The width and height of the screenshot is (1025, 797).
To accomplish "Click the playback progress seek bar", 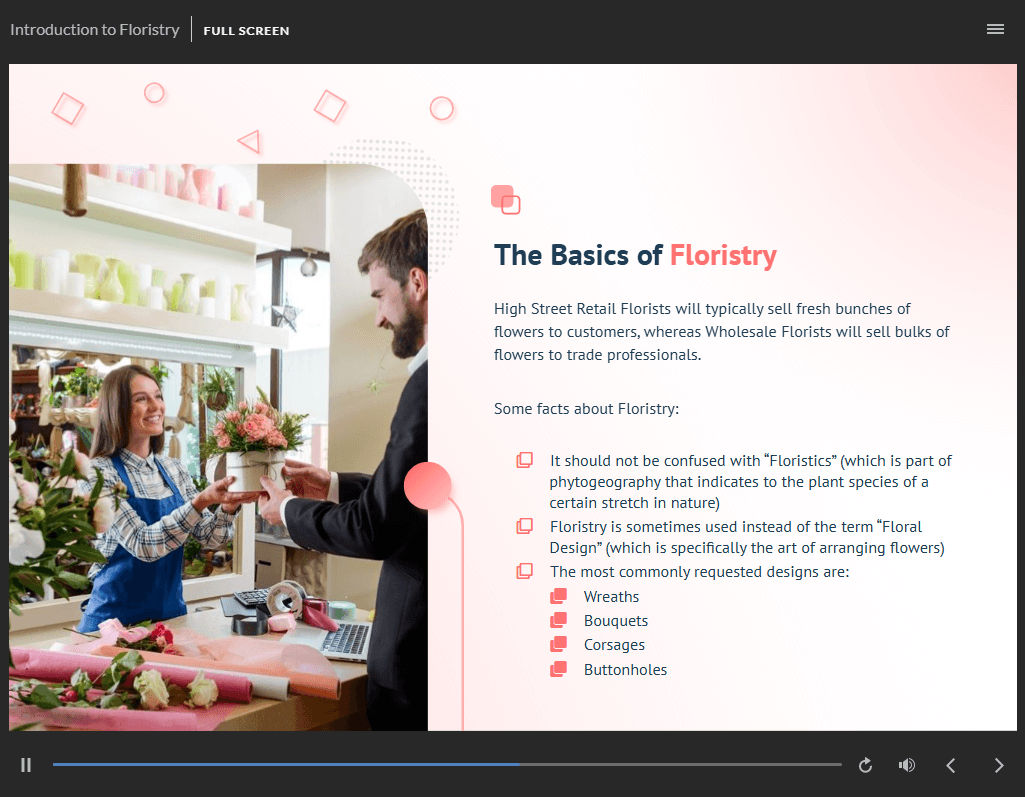I will [x=446, y=765].
